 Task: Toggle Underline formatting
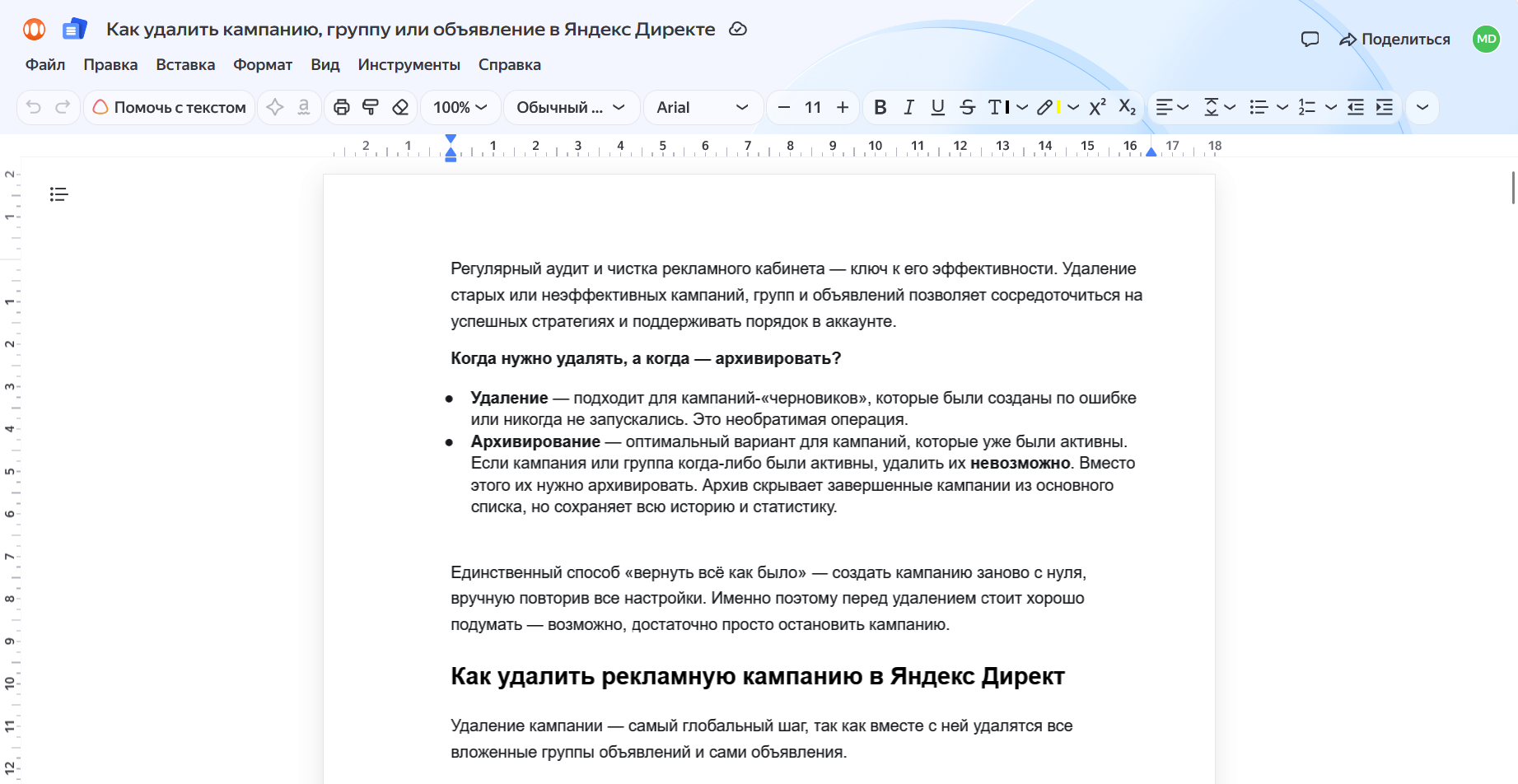coord(938,107)
